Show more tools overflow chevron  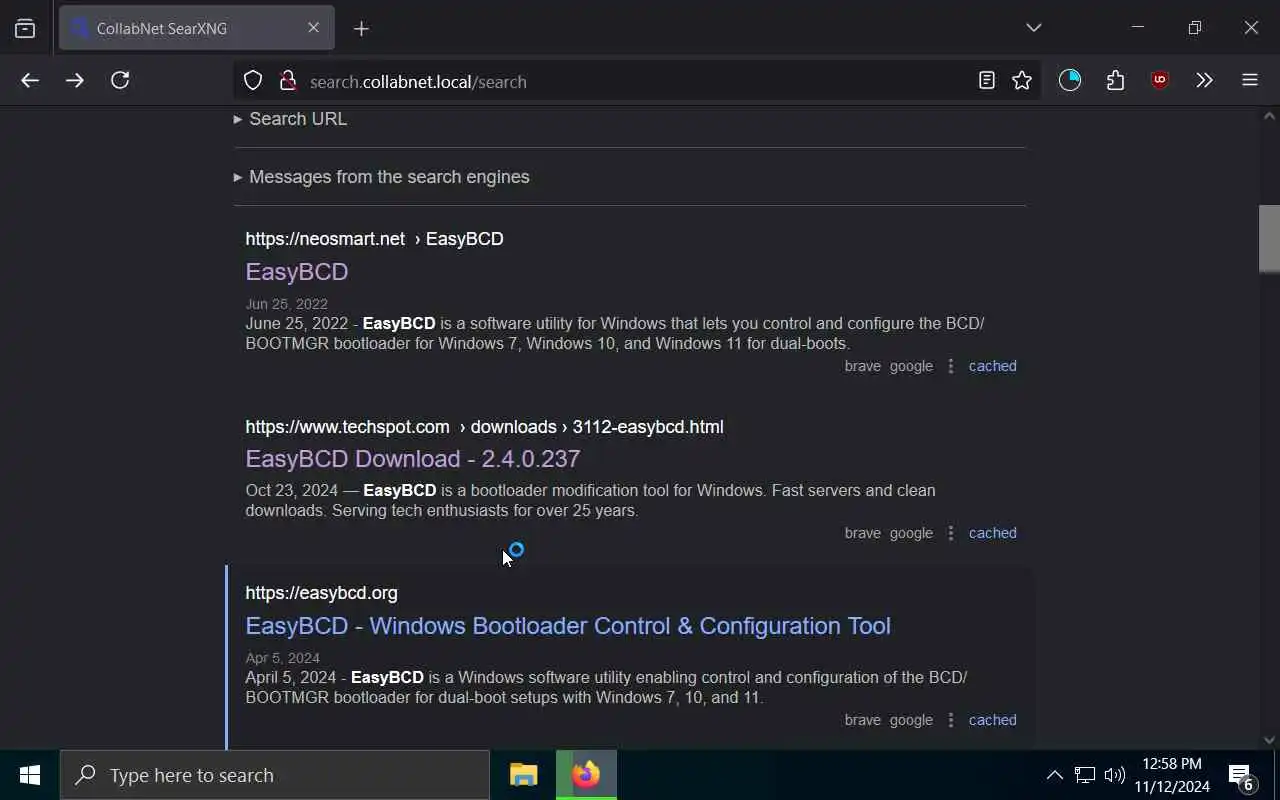point(1204,81)
